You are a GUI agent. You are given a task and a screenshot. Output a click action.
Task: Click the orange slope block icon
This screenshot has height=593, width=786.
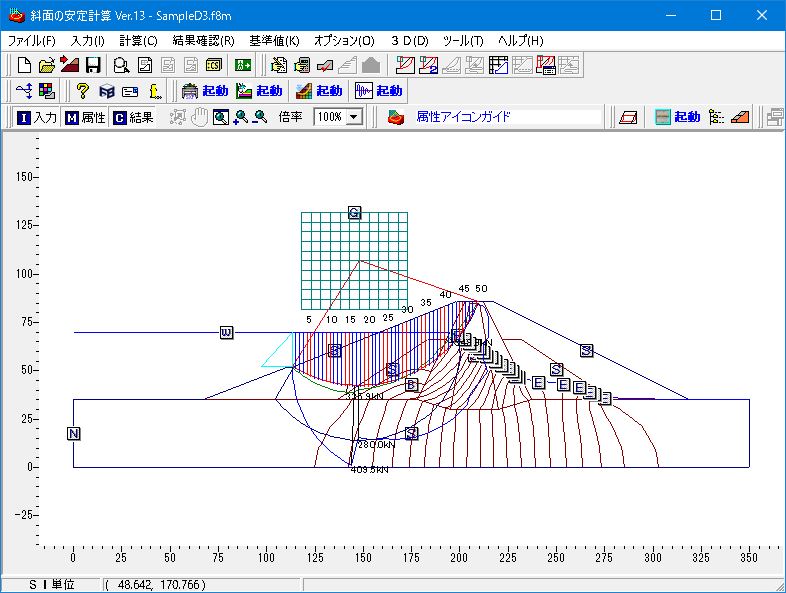pyautogui.click(x=740, y=117)
